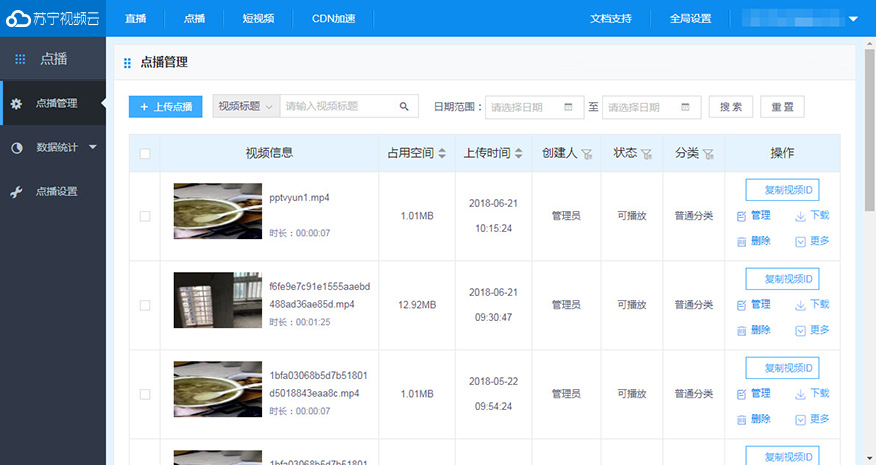
Task: Click 管理 for the 2018-05-22 video
Action: 754,393
